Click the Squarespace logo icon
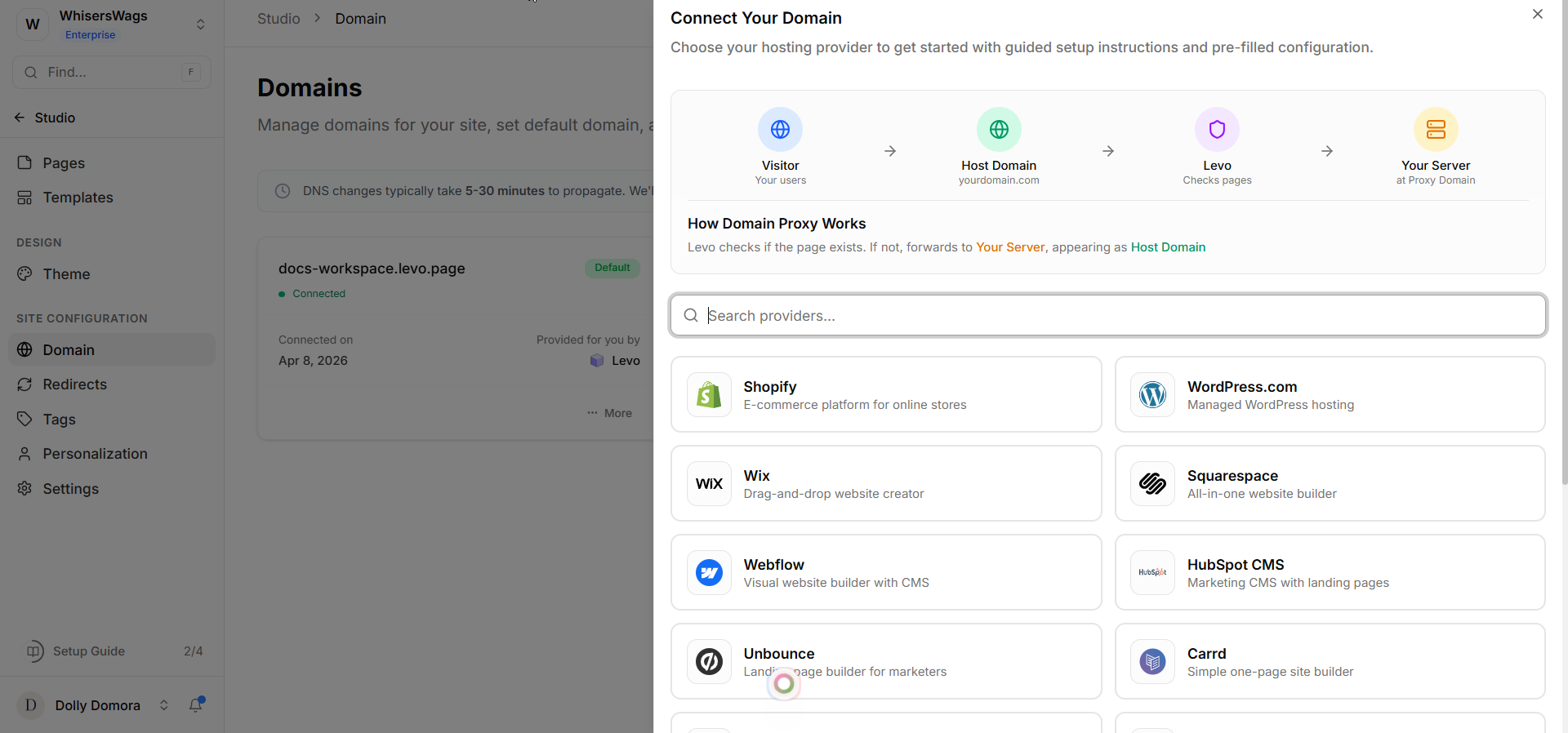This screenshot has height=733, width=1568. coord(1152,484)
